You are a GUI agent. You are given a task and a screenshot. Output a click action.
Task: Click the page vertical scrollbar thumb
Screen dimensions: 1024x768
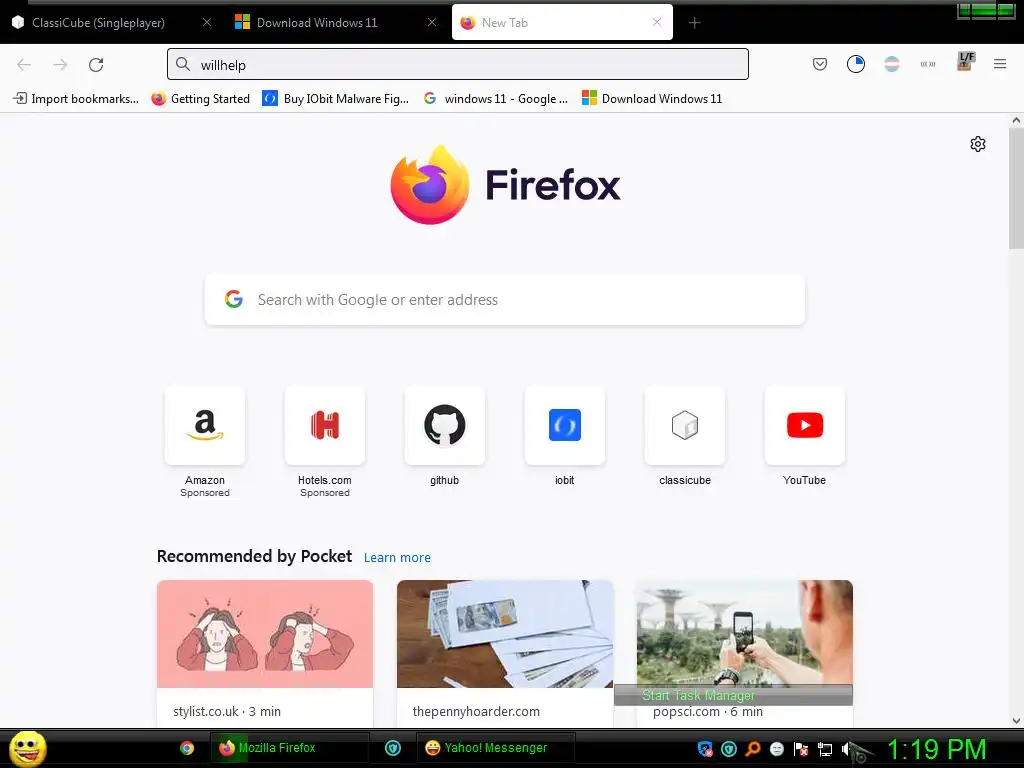pyautogui.click(x=1016, y=188)
